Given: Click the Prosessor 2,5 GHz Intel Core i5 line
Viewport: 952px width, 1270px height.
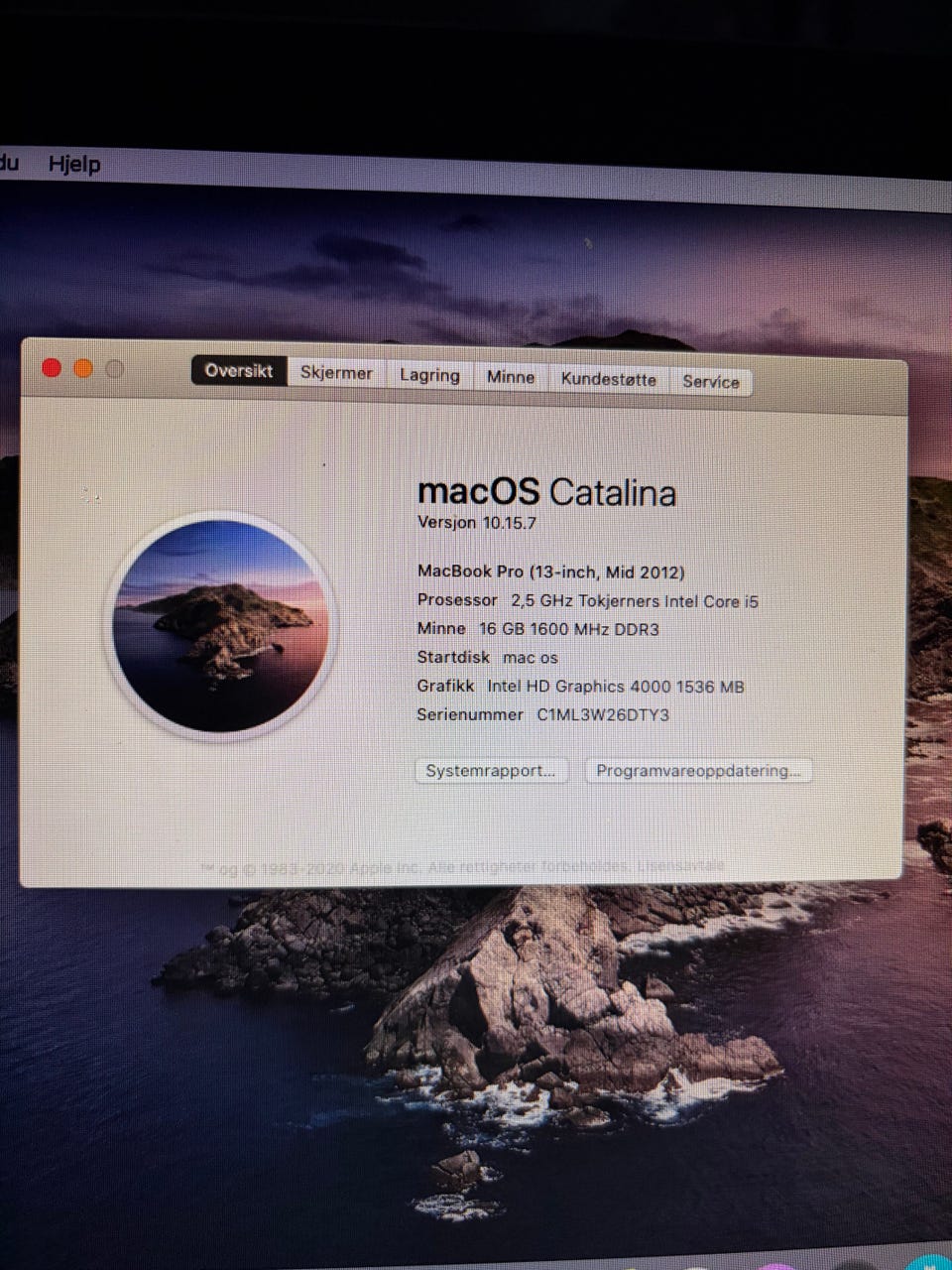Looking at the screenshot, I should coord(588,600).
